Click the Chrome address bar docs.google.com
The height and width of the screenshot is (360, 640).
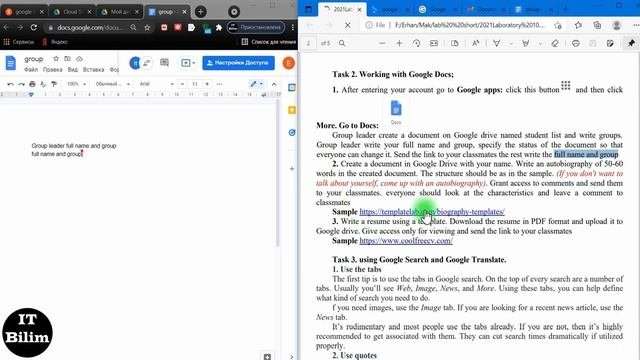tap(90, 27)
